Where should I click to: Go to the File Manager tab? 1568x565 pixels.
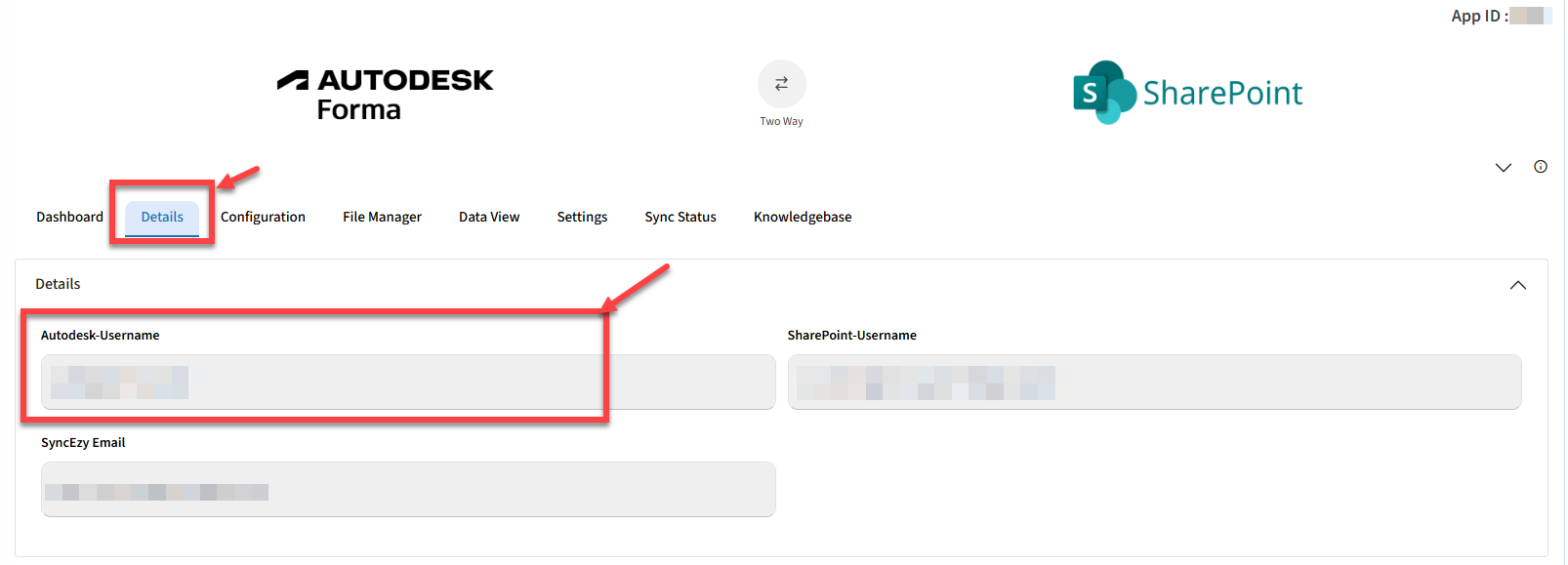coord(382,217)
